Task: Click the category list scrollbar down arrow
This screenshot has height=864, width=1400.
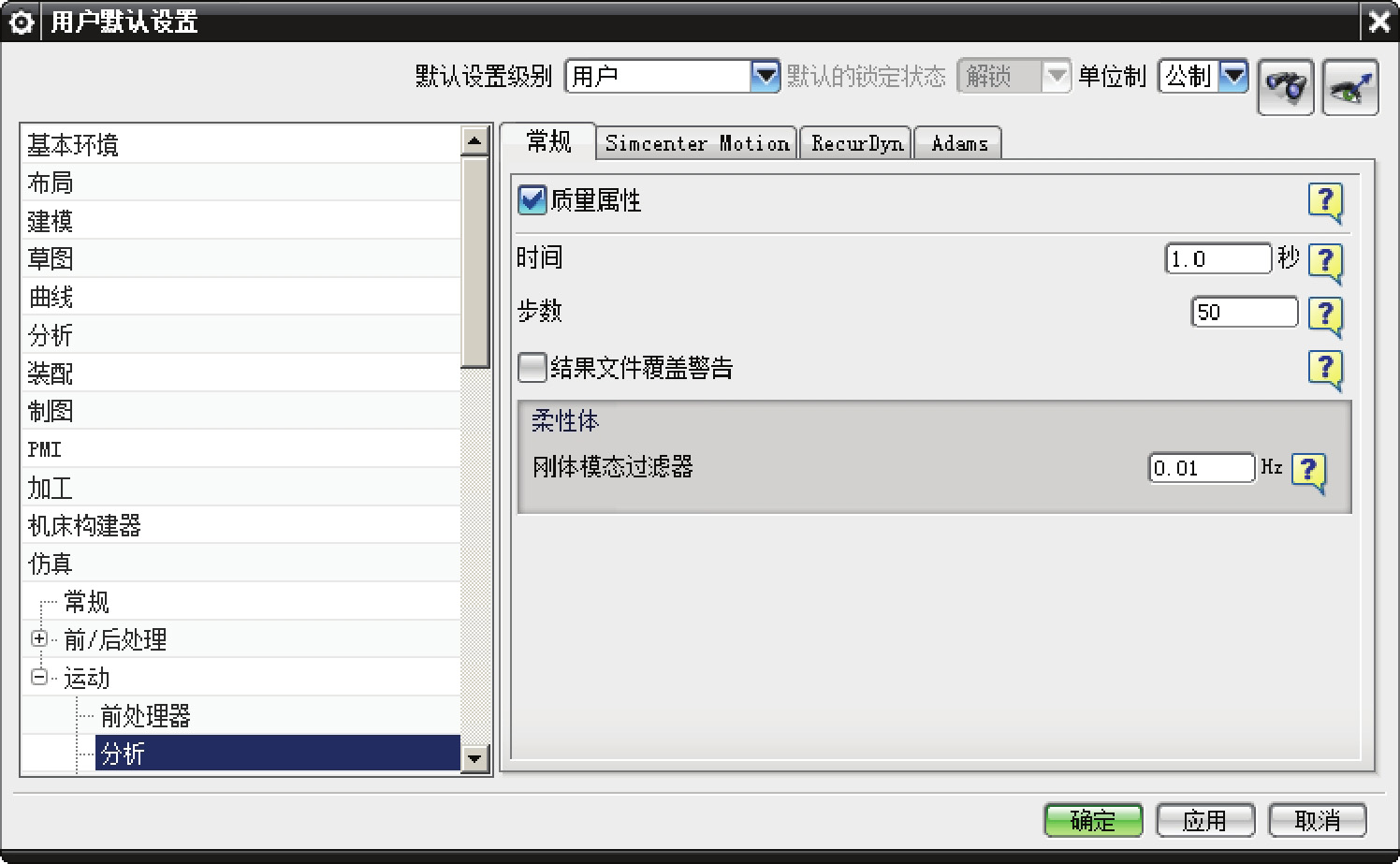Action: click(x=475, y=758)
